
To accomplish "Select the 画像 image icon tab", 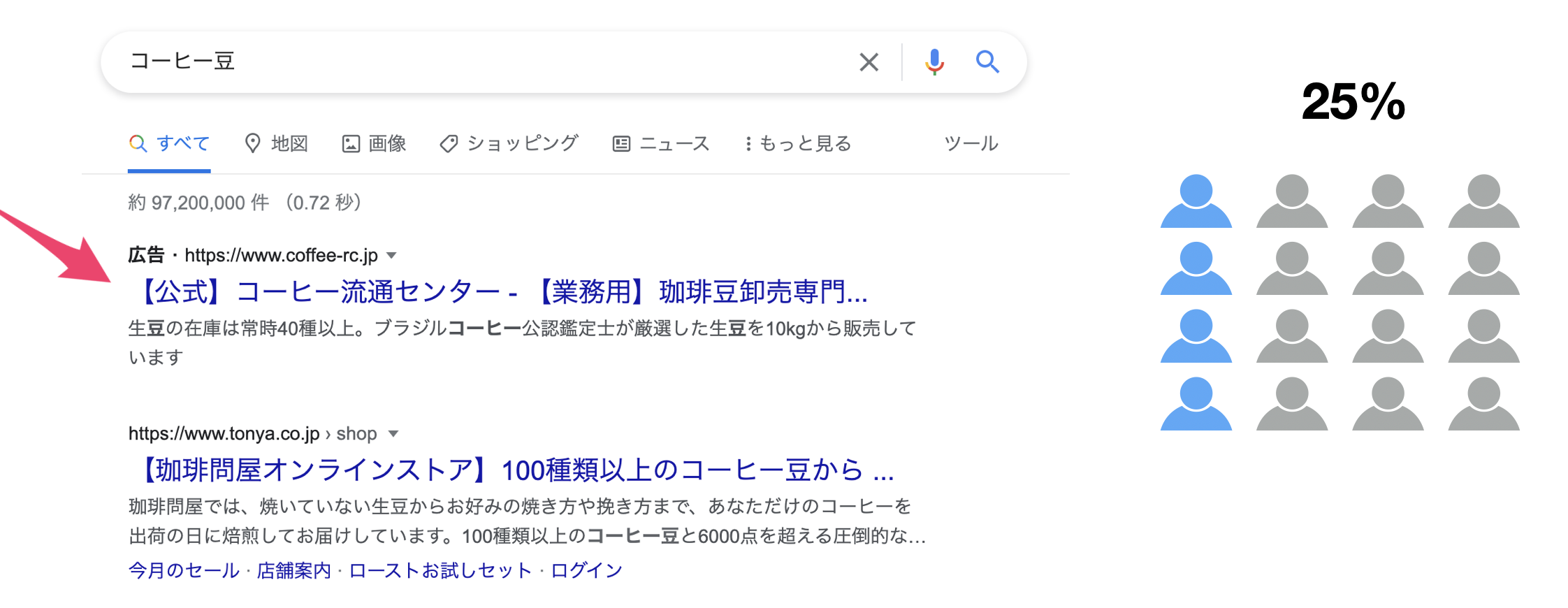I will point(351,144).
